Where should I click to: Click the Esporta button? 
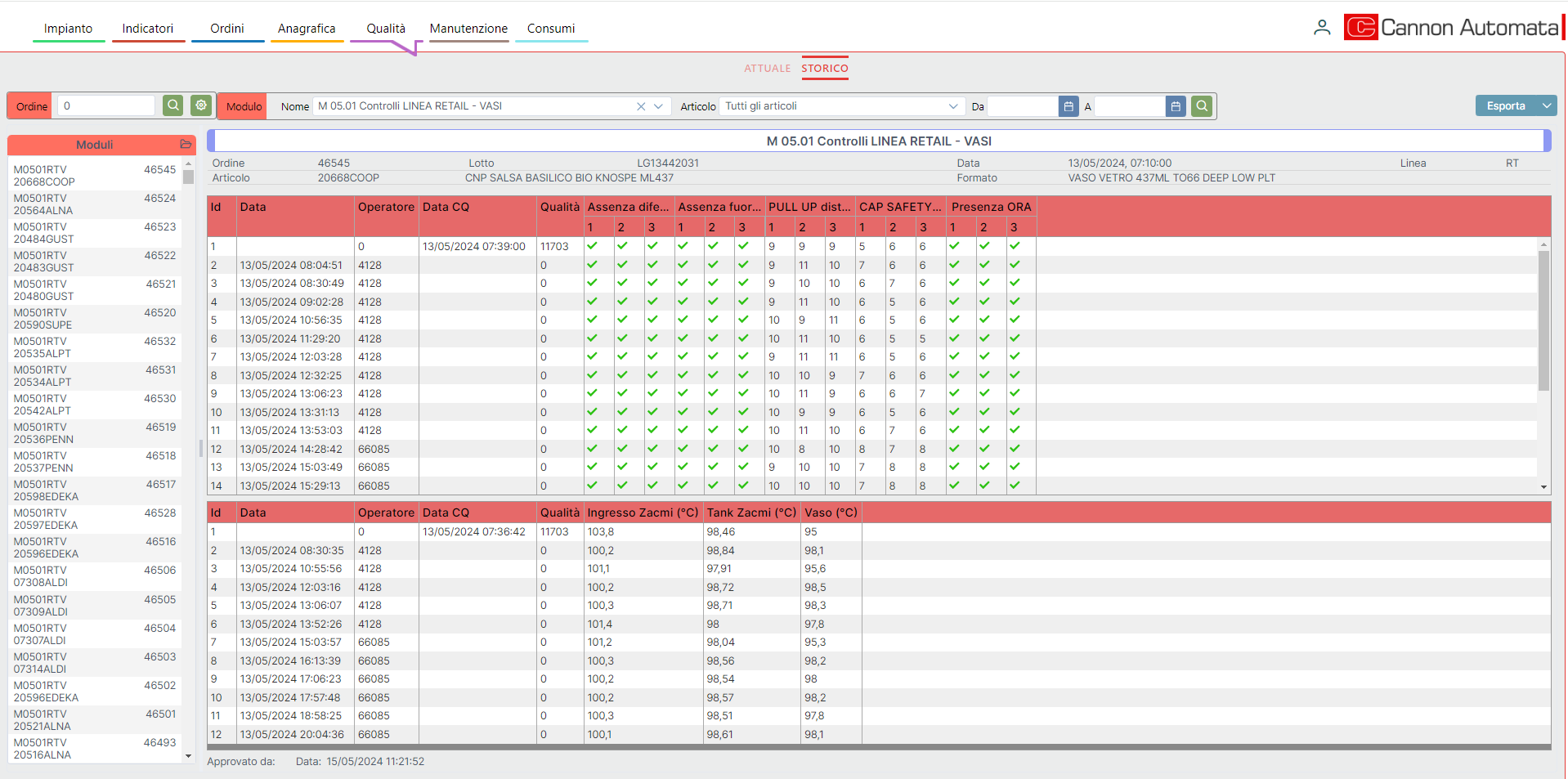click(1505, 106)
